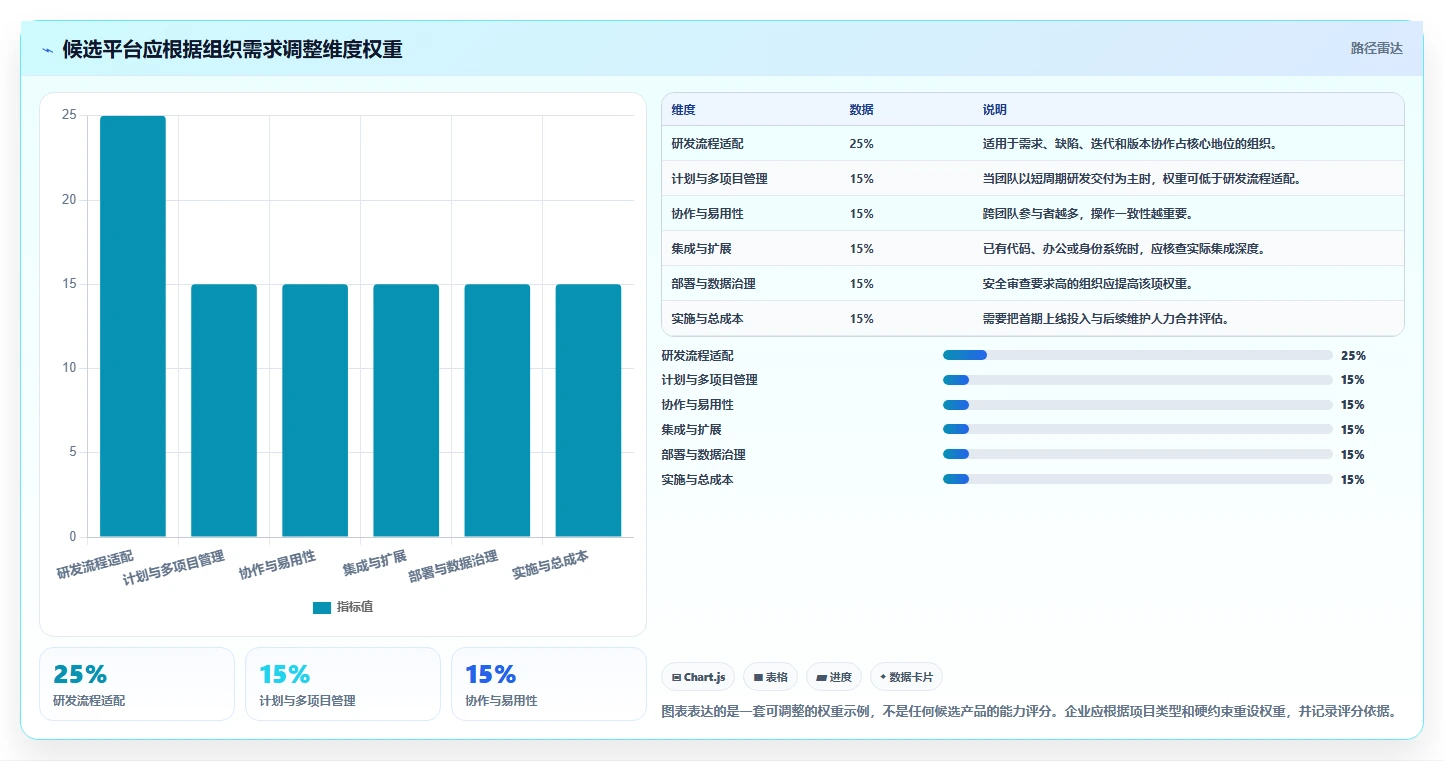1444x761 pixels.
Task: Click the 协作与易用性 progress bar
Action: 1137,405
